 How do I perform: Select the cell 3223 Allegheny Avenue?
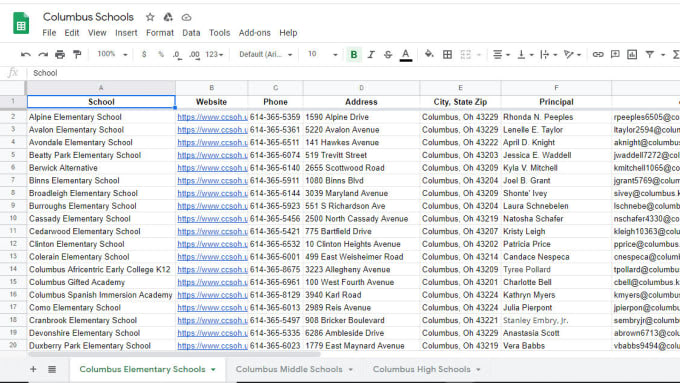(361, 269)
